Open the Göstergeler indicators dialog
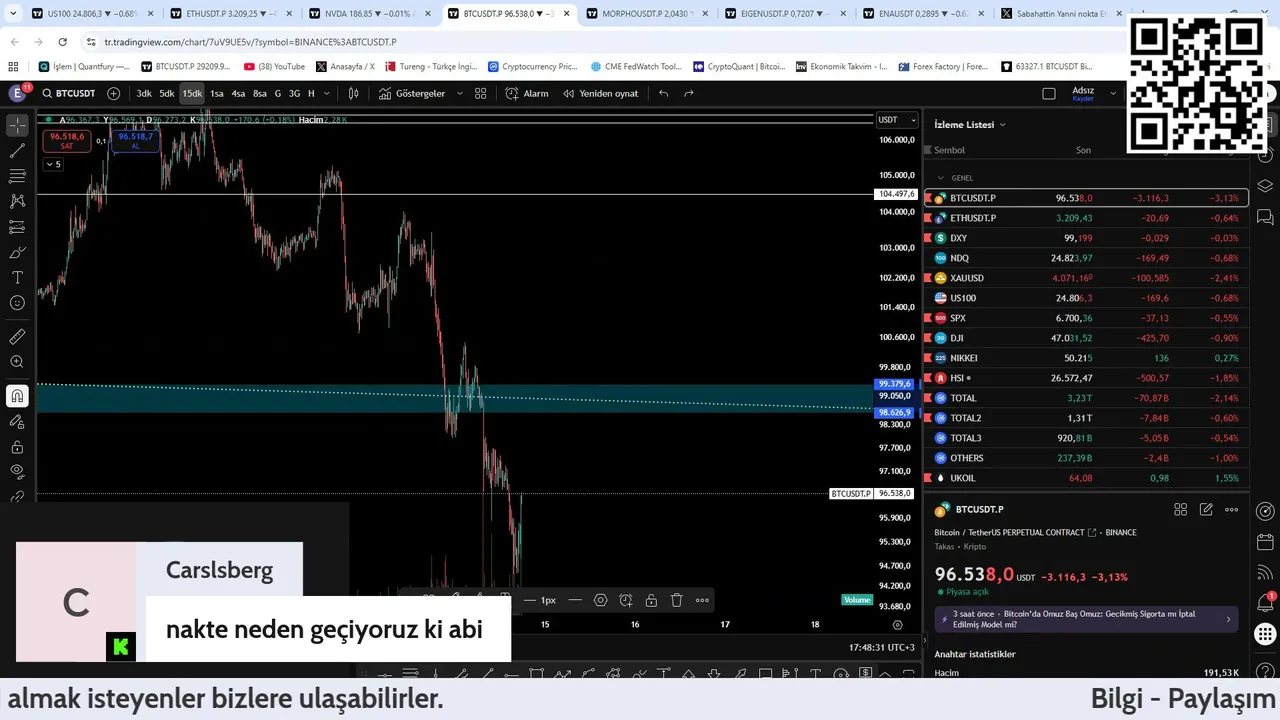 412,93
